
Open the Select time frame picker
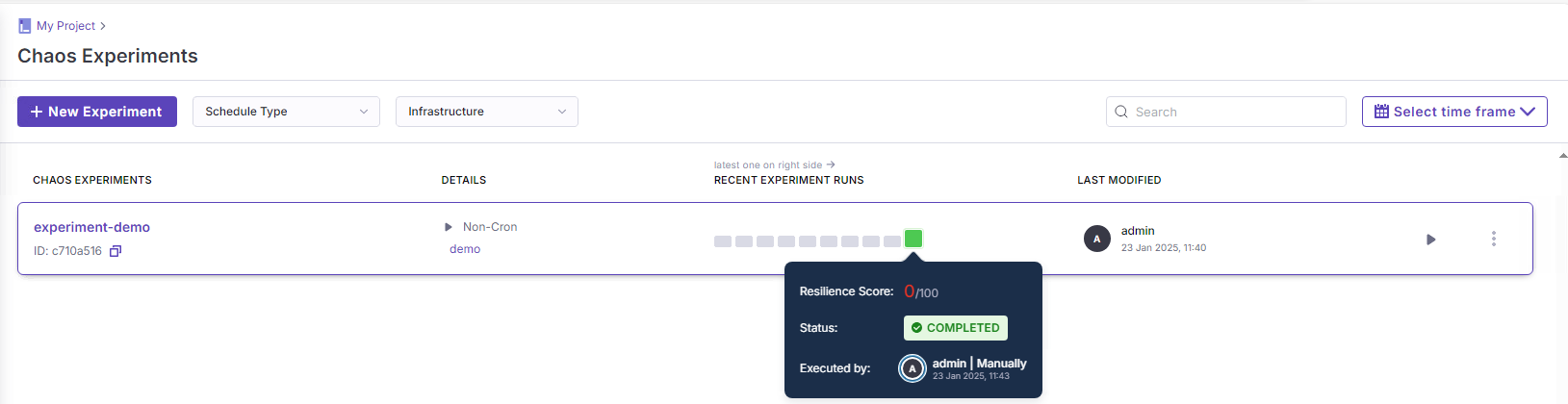[1453, 112]
